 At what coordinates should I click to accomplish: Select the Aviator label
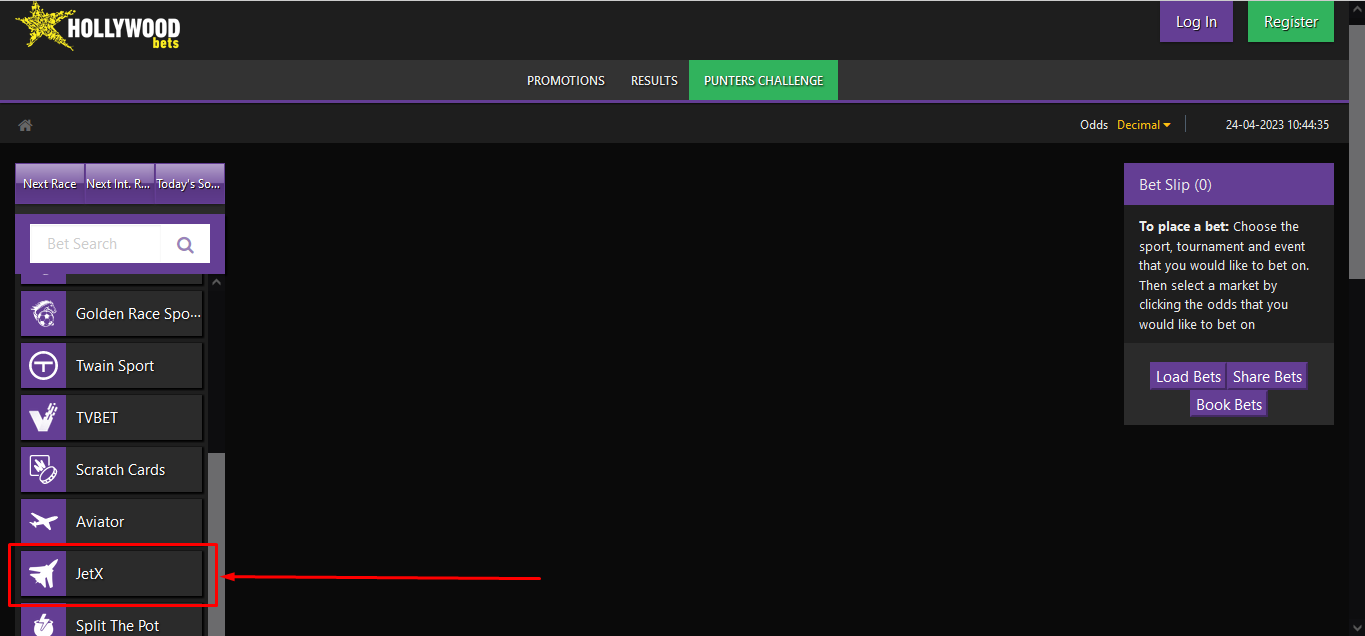(100, 522)
